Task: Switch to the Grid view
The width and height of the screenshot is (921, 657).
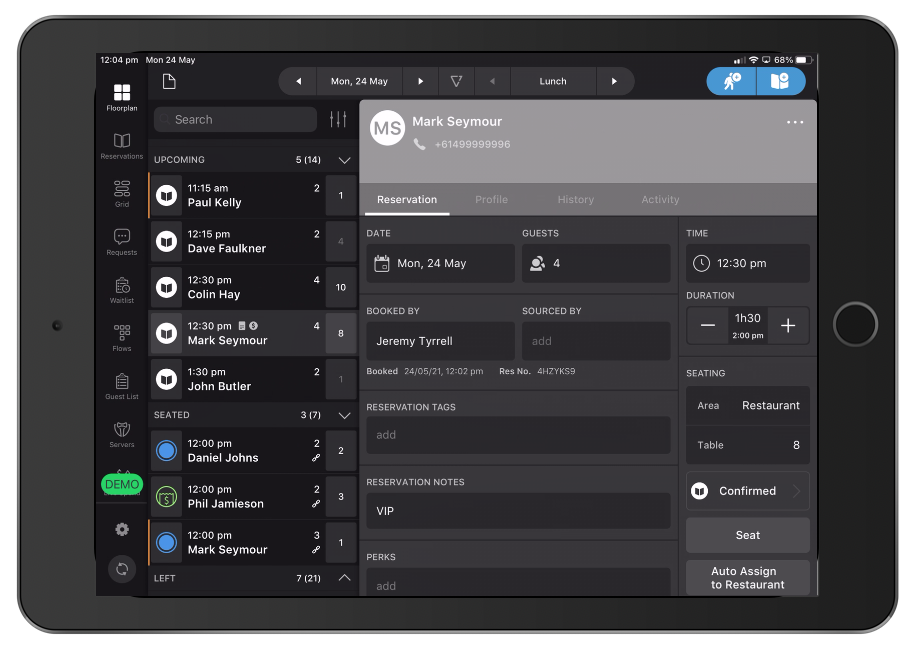Action: pyautogui.click(x=121, y=193)
